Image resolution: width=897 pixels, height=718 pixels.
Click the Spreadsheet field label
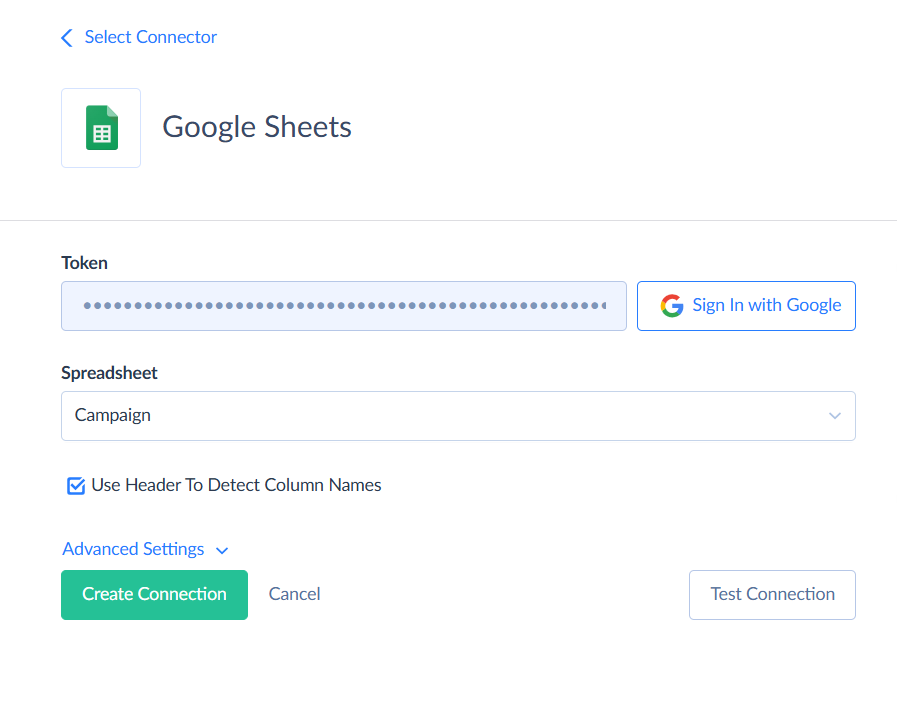pos(109,373)
